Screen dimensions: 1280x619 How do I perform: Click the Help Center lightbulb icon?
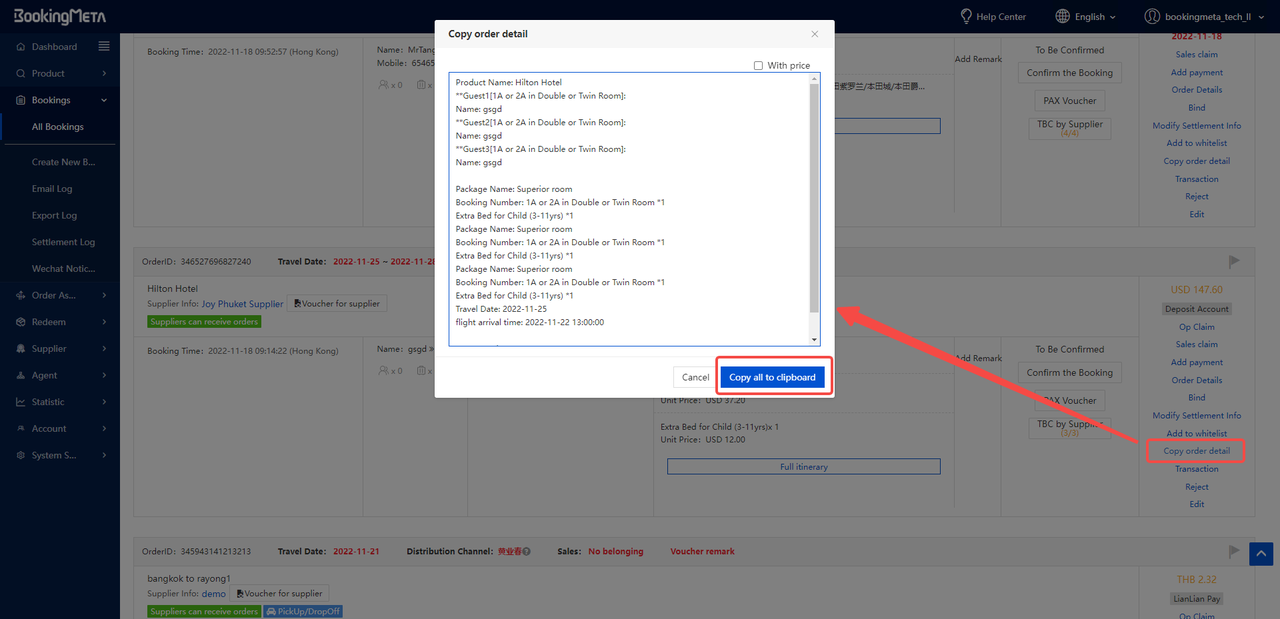point(966,16)
